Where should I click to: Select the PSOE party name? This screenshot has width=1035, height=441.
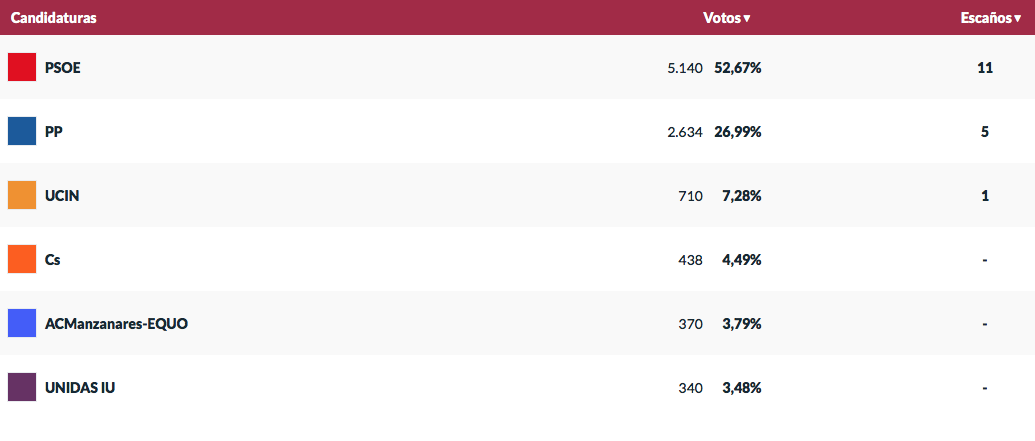tap(63, 67)
